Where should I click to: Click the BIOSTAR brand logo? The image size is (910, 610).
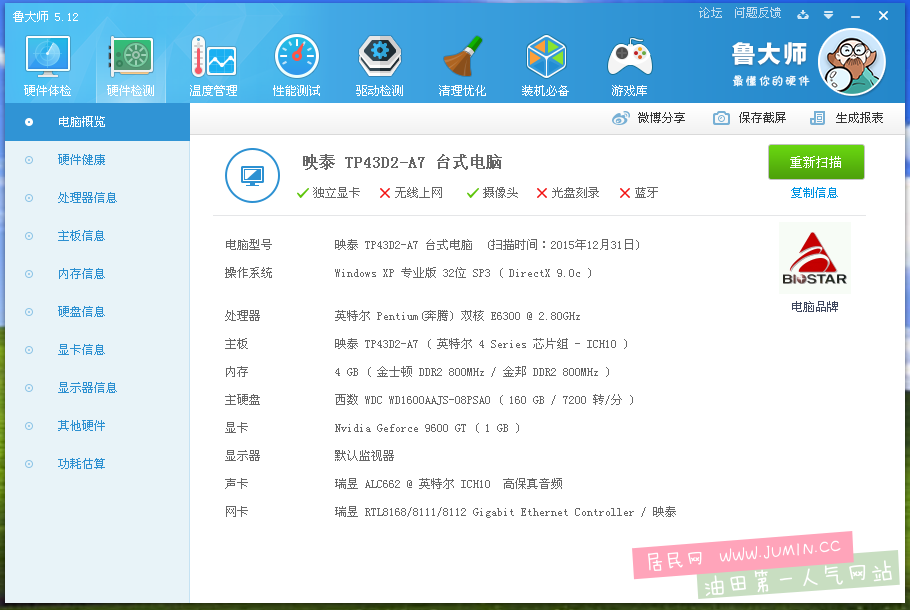coord(814,258)
